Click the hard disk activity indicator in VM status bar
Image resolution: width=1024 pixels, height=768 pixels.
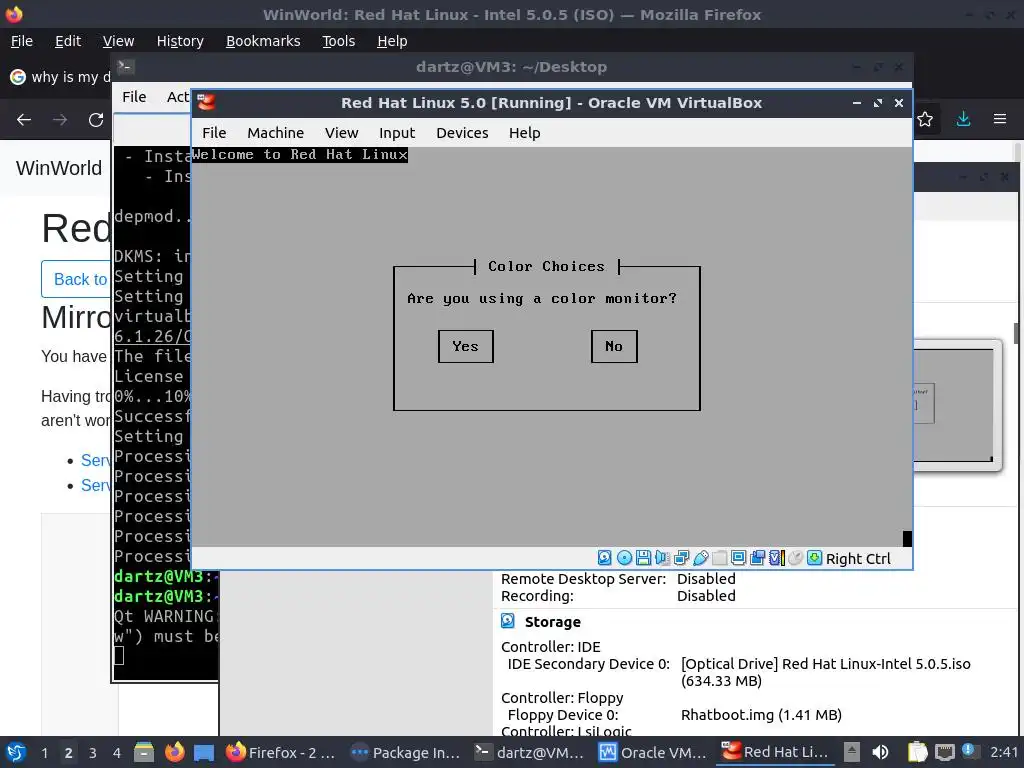(605, 558)
